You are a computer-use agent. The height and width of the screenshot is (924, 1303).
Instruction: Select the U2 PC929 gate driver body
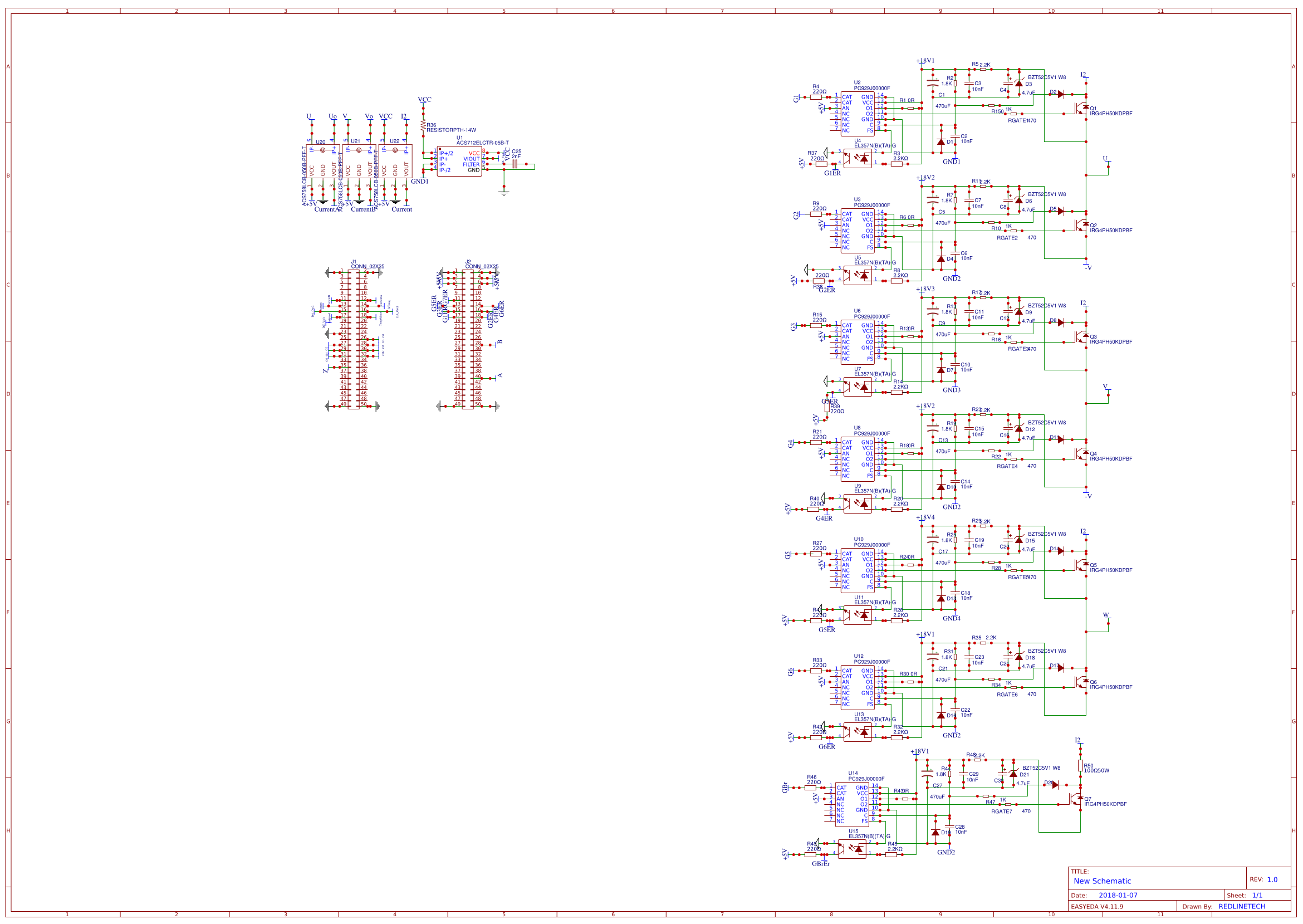pyautogui.click(x=857, y=114)
